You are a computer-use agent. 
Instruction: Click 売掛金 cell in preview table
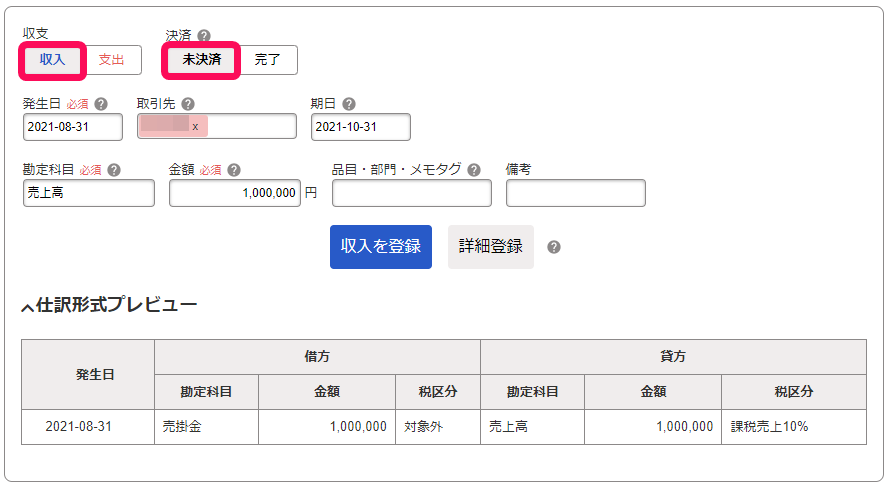click(x=206, y=427)
